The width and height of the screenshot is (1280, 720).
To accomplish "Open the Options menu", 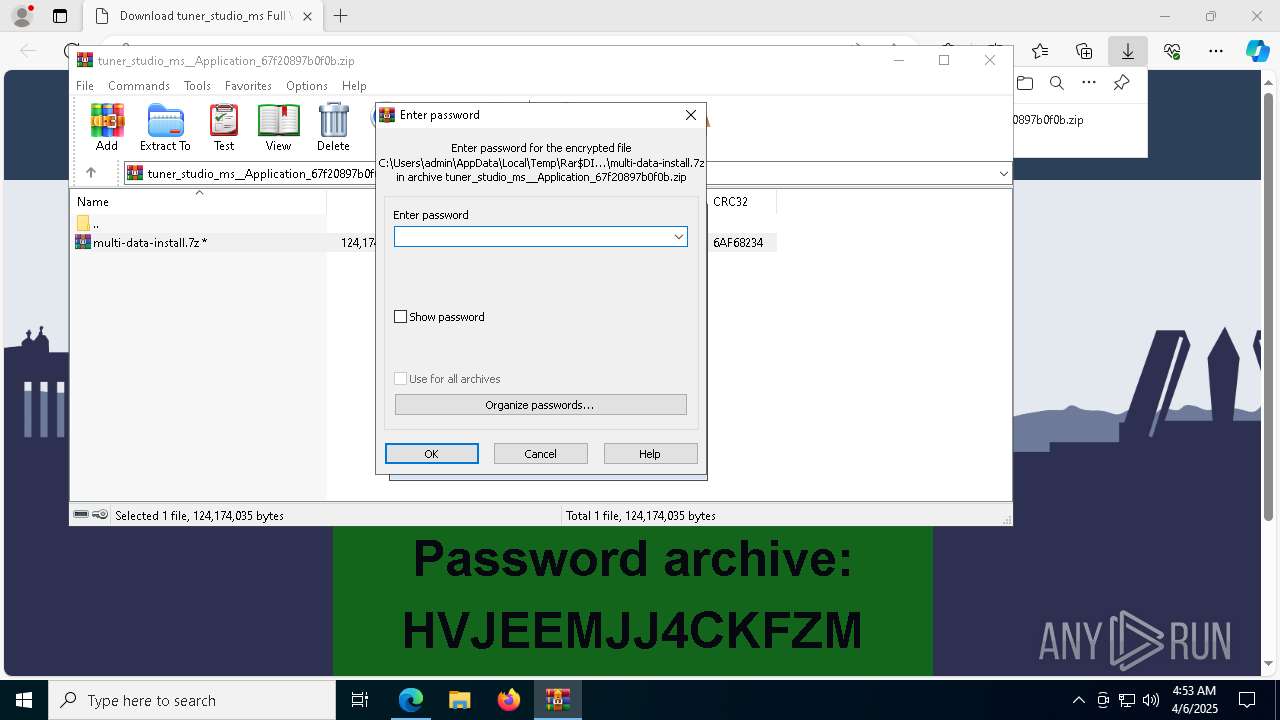I will point(307,86).
